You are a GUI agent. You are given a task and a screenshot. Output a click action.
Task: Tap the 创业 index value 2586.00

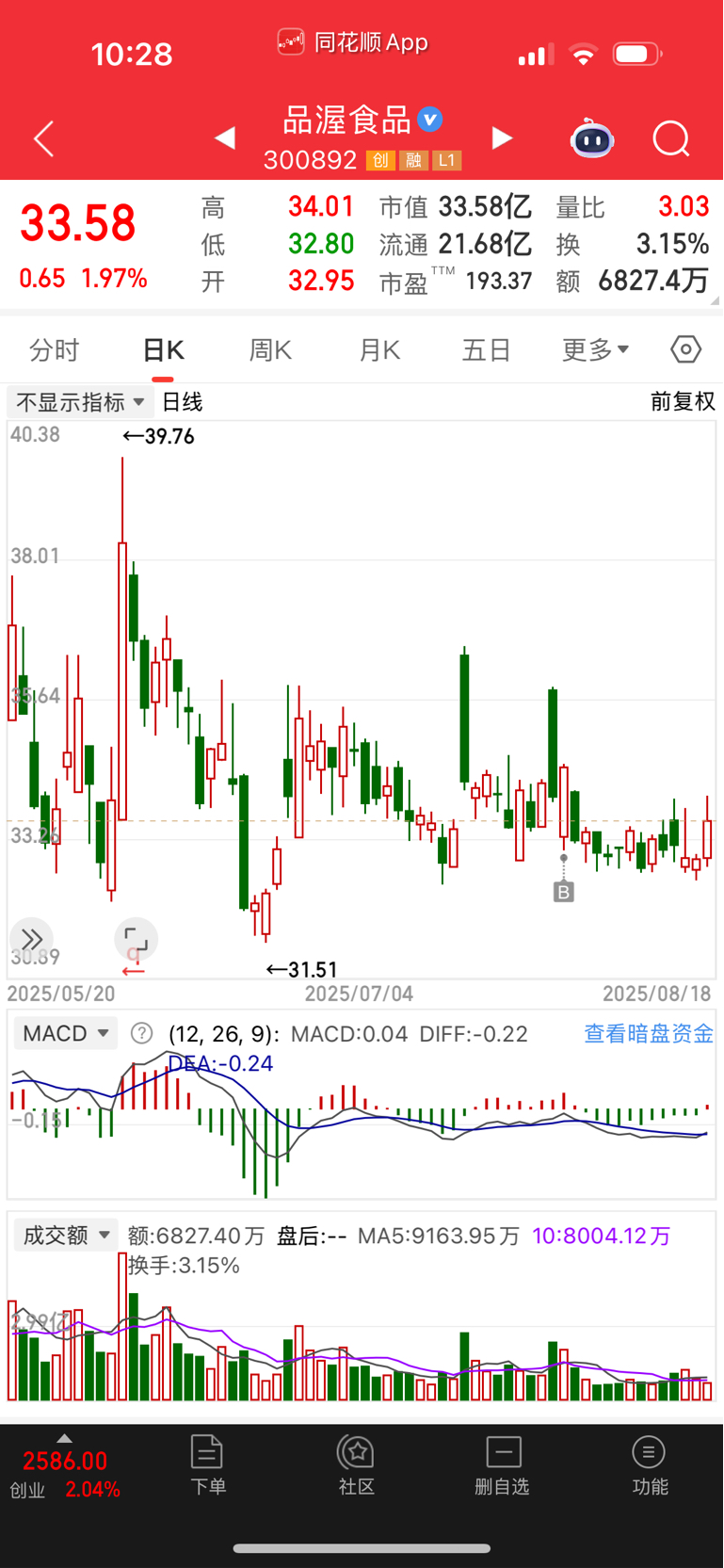tap(65, 1461)
